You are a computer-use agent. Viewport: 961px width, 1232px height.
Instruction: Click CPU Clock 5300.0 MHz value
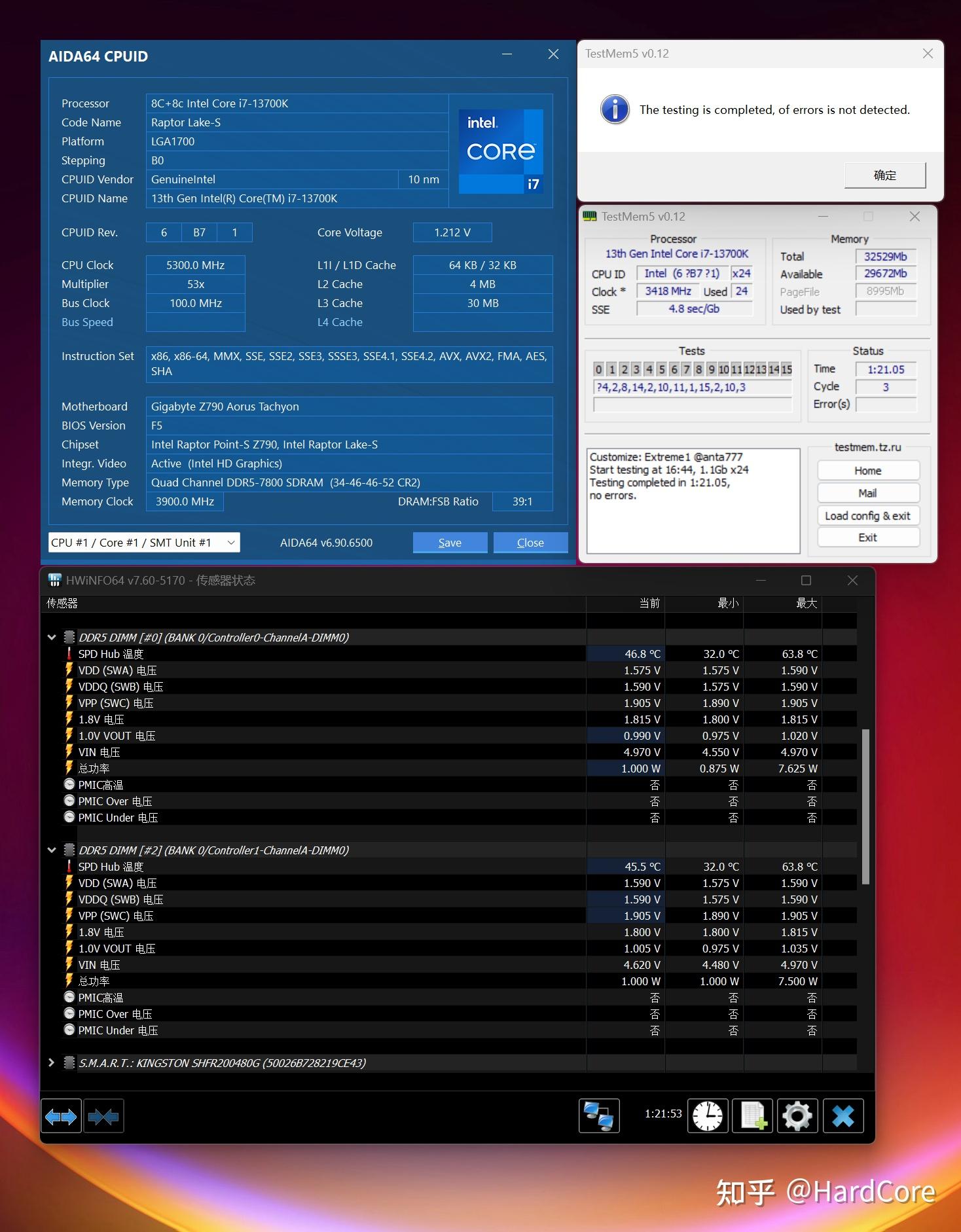(196, 265)
